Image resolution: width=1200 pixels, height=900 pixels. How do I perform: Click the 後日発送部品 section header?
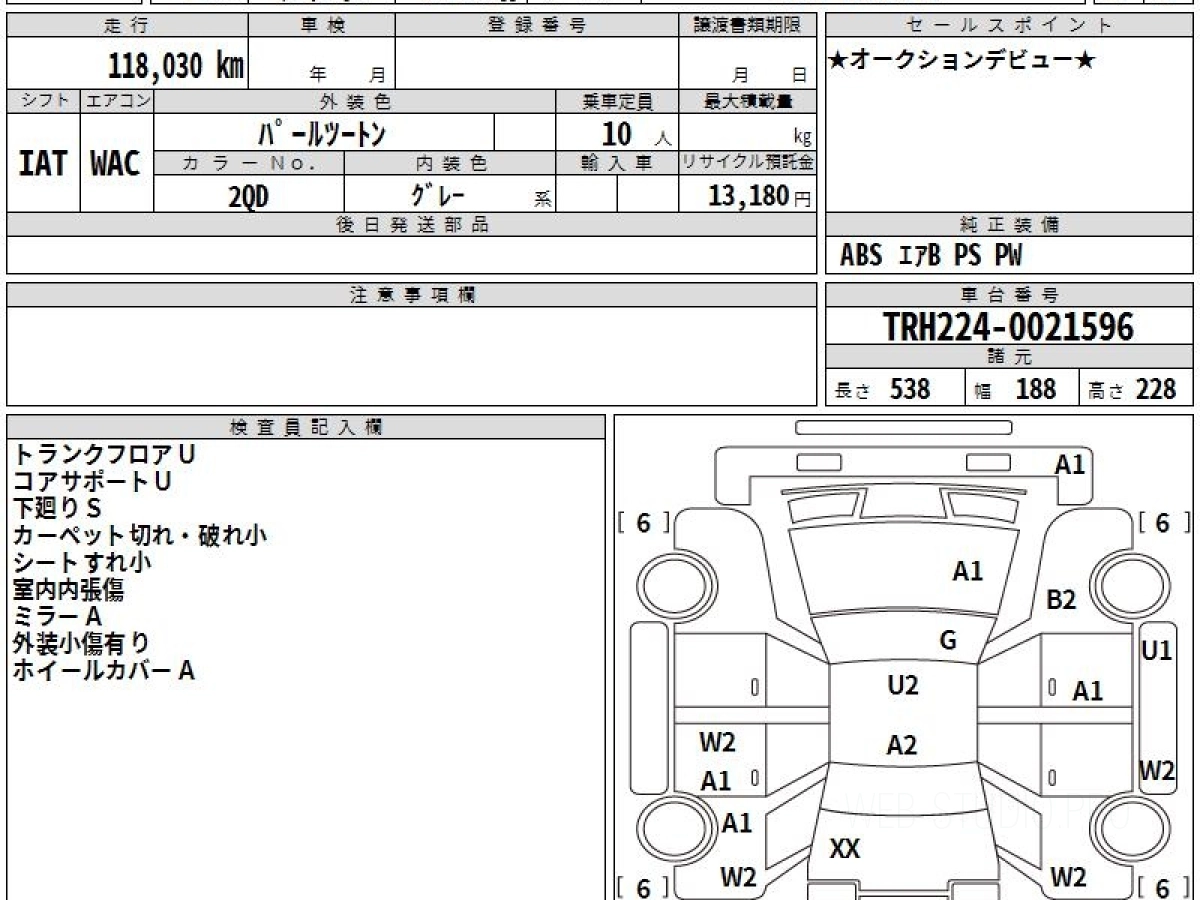pos(412,225)
